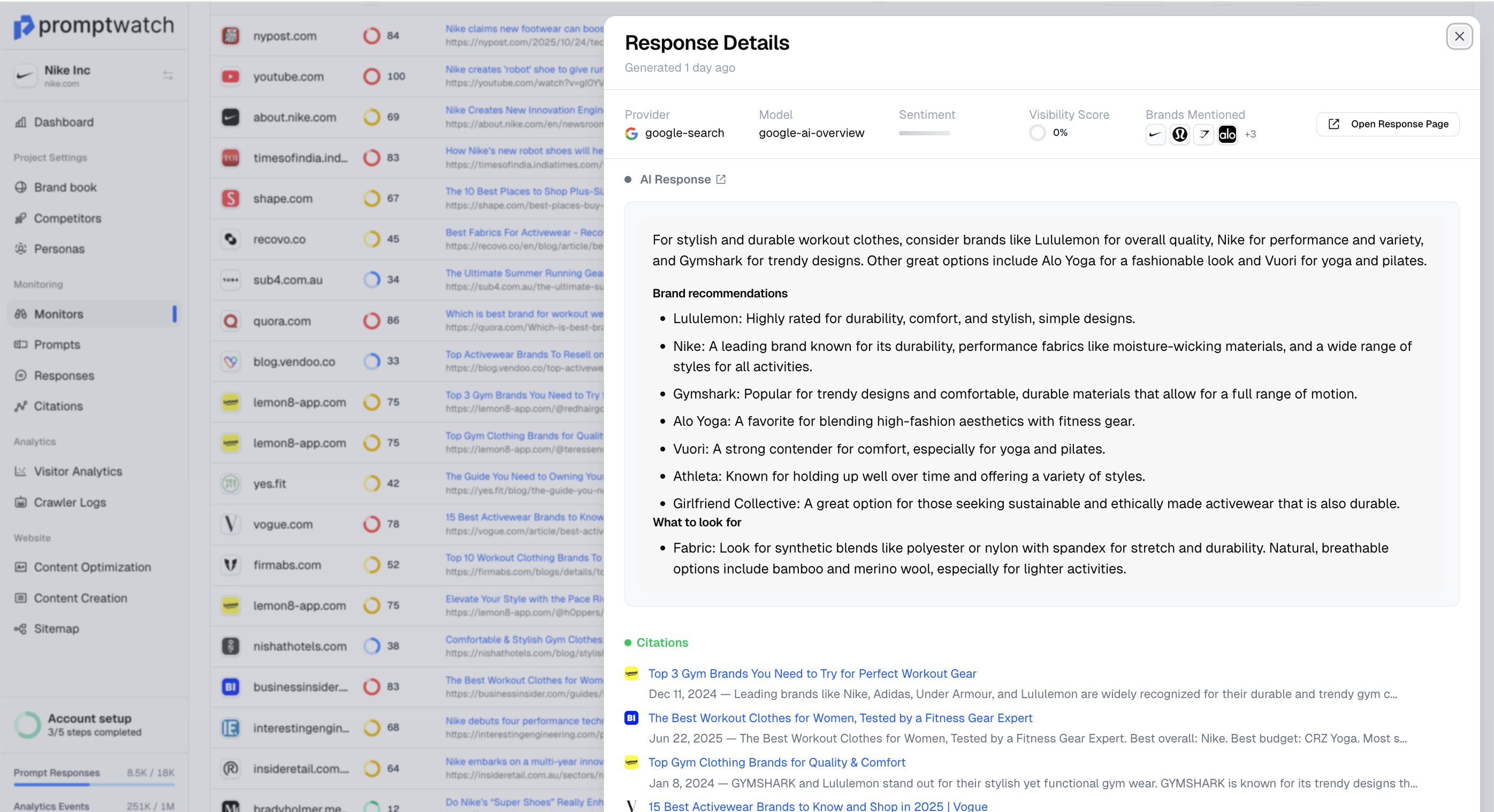Open the Vogue 15 Best Activewear link
Screen dimensions: 1494x812
pos(818,806)
